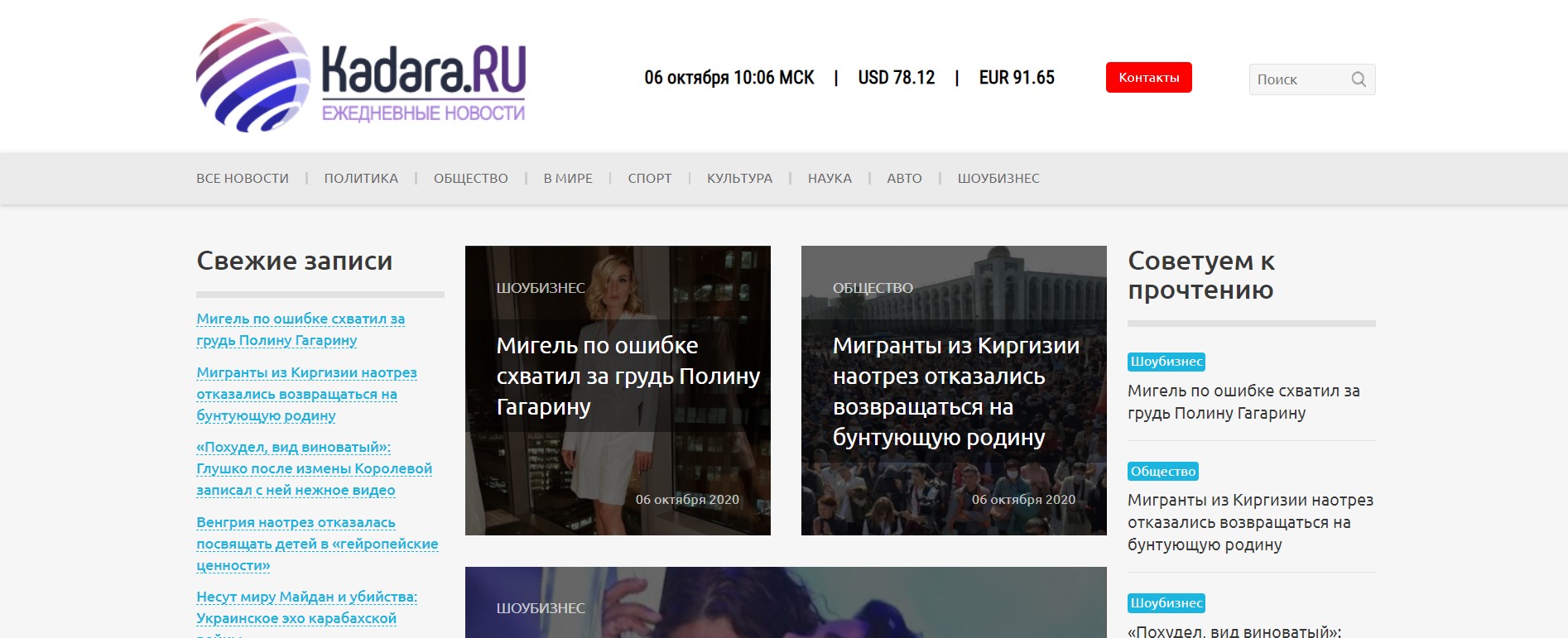Open the Контакты button
This screenshot has width=1568, height=638.
point(1148,78)
